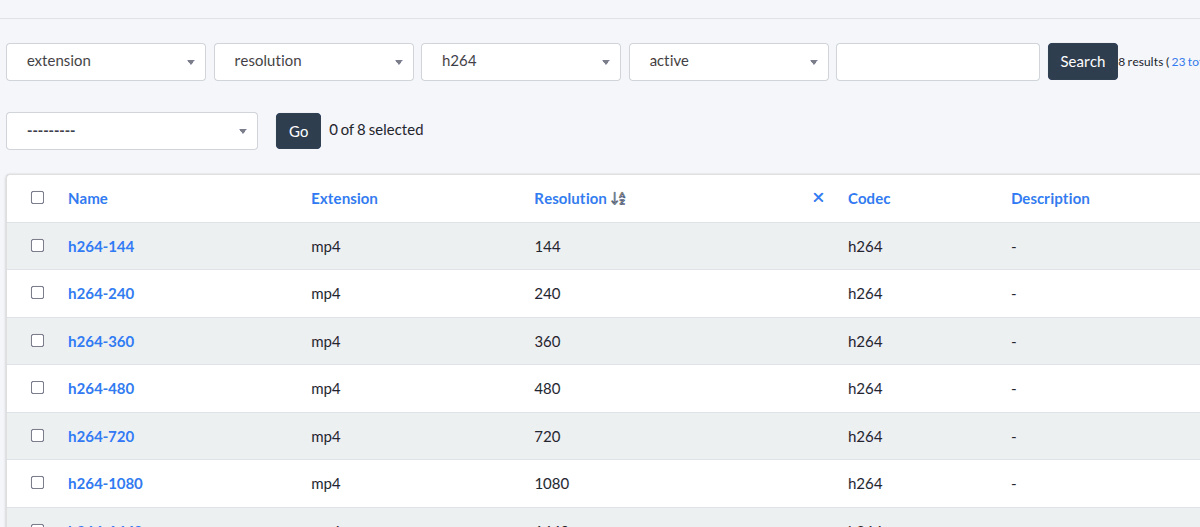Open the h264 codec filter dropdown

(x=521, y=62)
